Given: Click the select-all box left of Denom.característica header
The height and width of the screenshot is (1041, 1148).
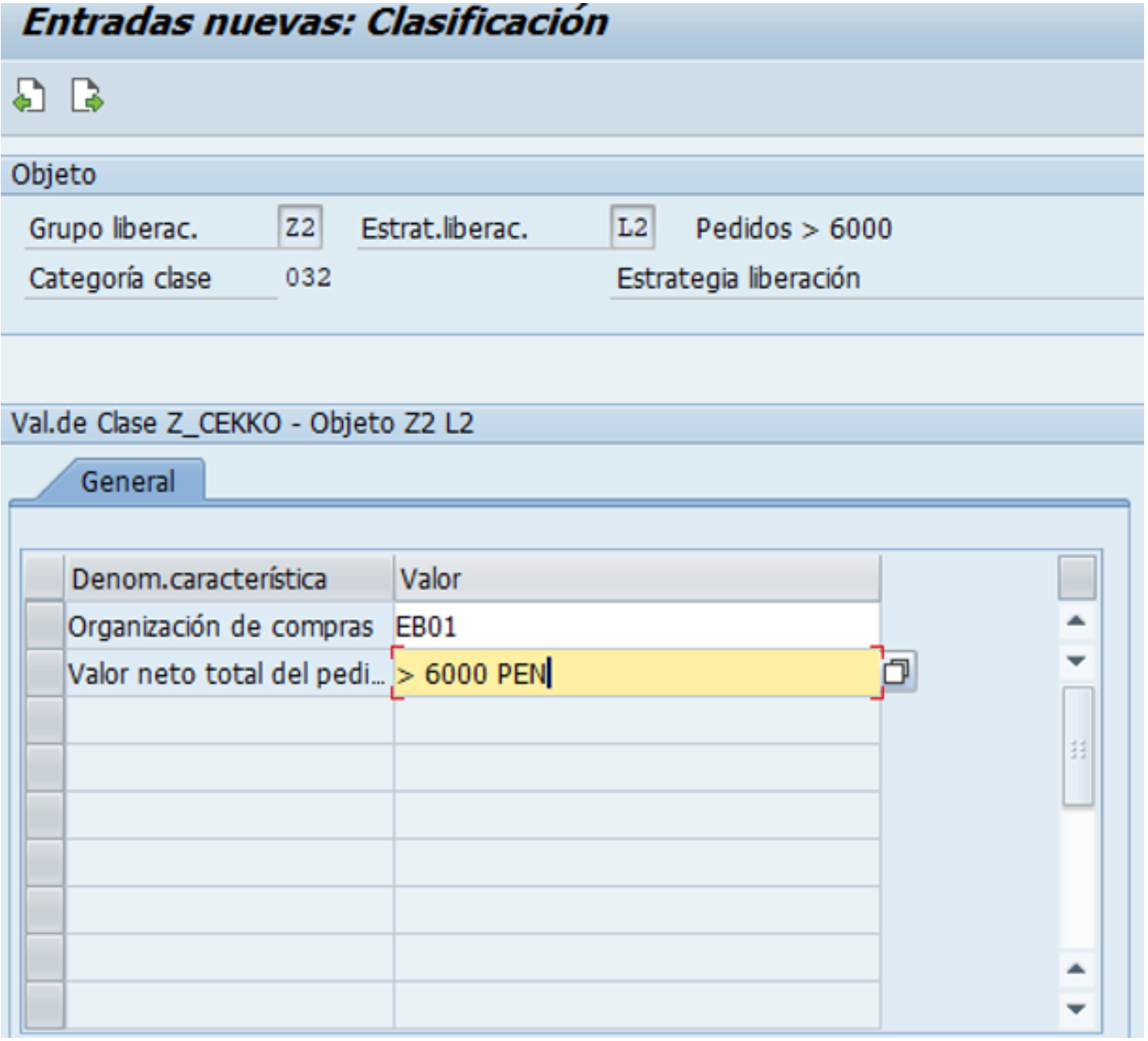Looking at the screenshot, I should [44, 578].
